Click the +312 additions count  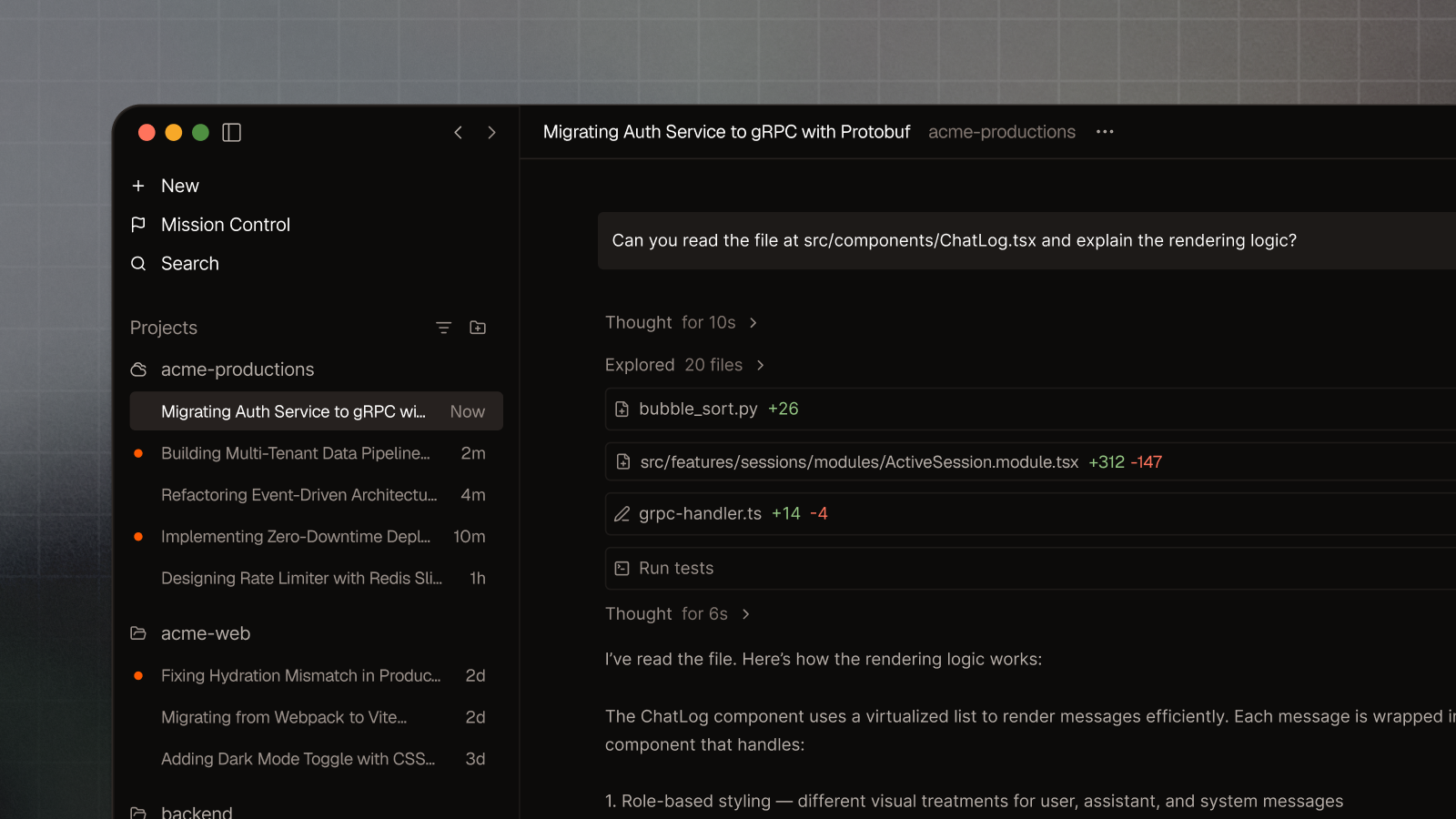[x=1107, y=462]
